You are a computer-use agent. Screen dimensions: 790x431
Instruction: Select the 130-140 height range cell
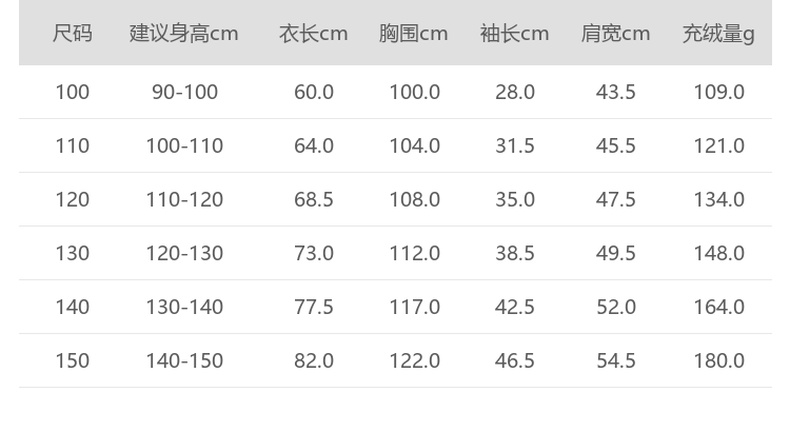(x=184, y=307)
